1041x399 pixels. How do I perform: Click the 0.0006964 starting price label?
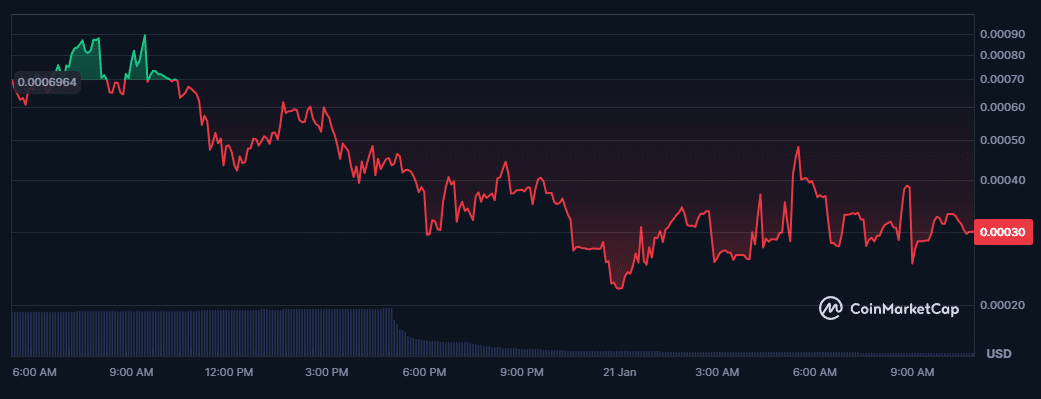(46, 83)
